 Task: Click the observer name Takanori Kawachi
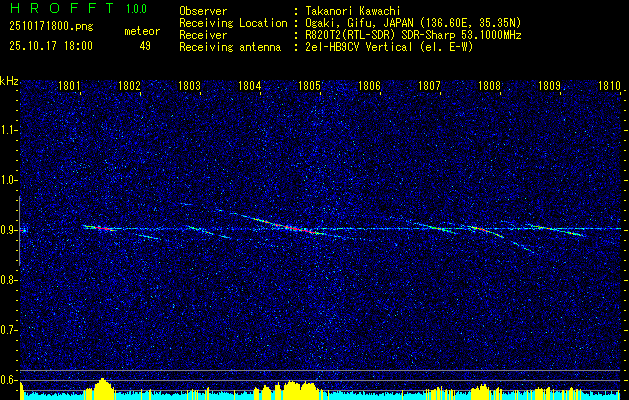353,11
